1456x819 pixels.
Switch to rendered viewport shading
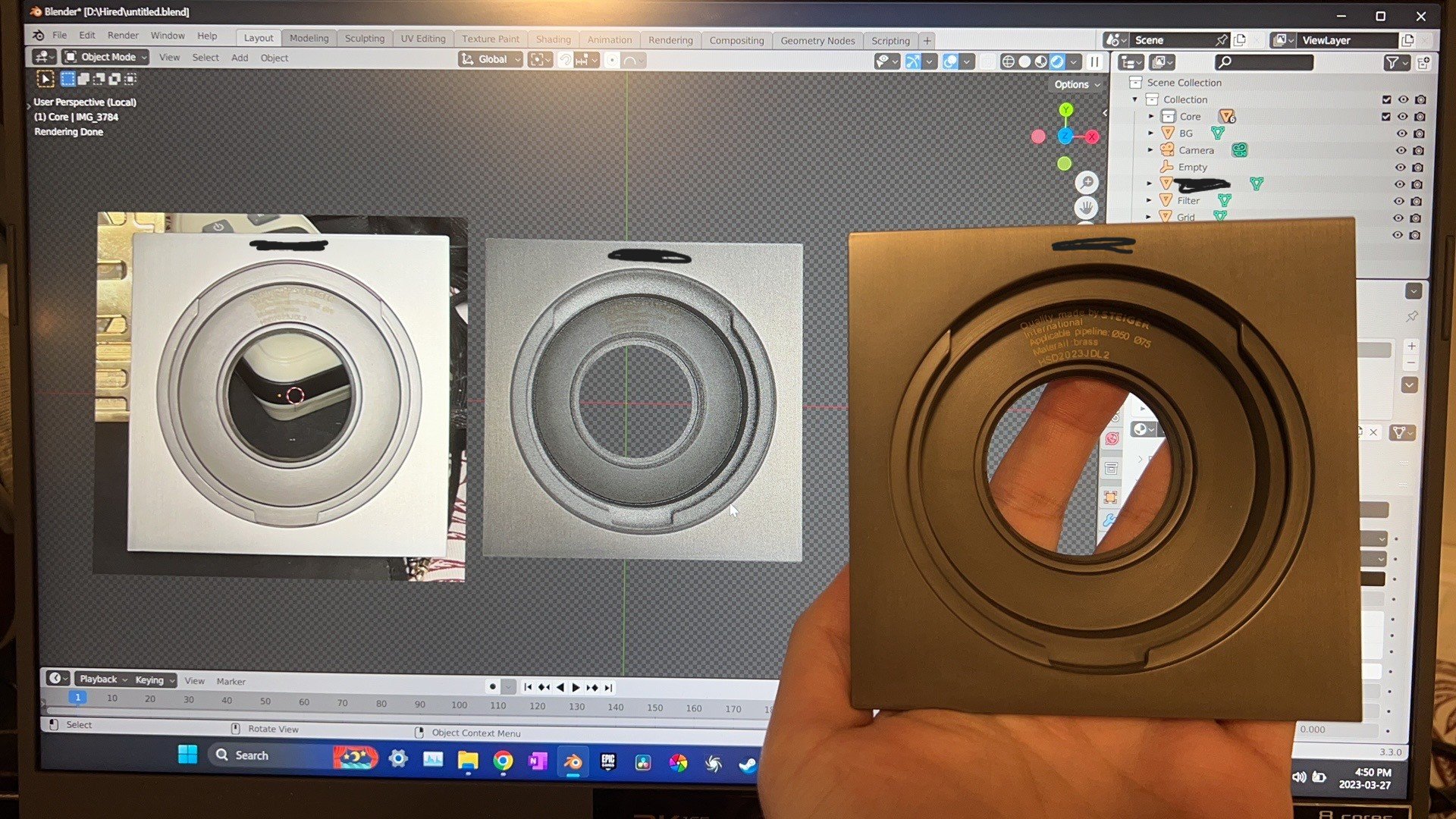pyautogui.click(x=1057, y=61)
